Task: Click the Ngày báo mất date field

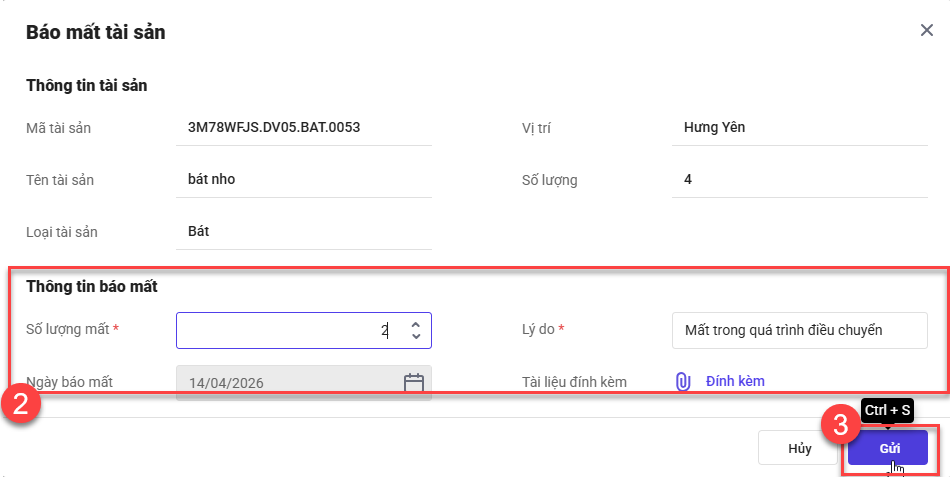Action: (288, 382)
